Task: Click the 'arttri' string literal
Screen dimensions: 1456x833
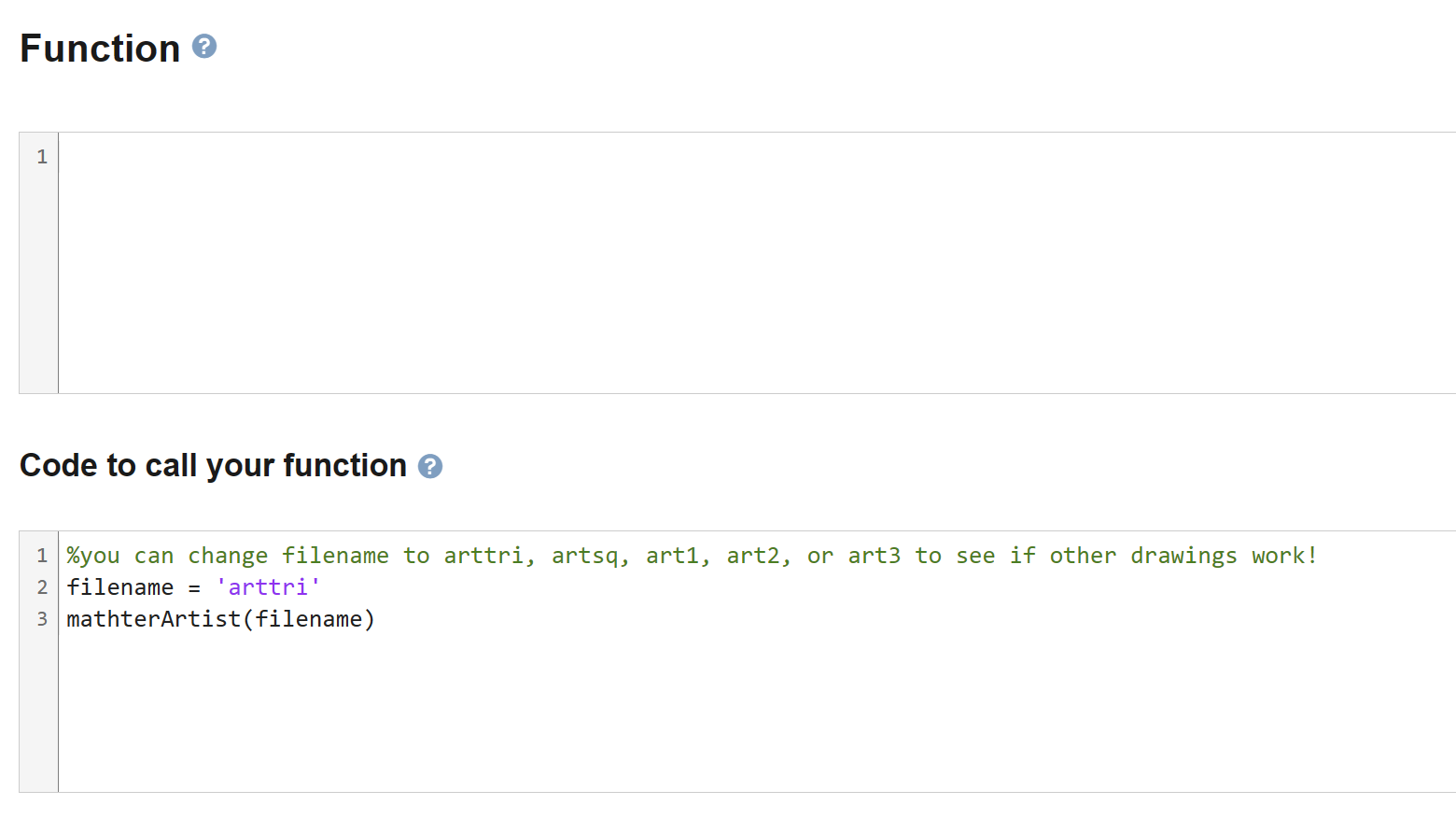Action: point(268,586)
